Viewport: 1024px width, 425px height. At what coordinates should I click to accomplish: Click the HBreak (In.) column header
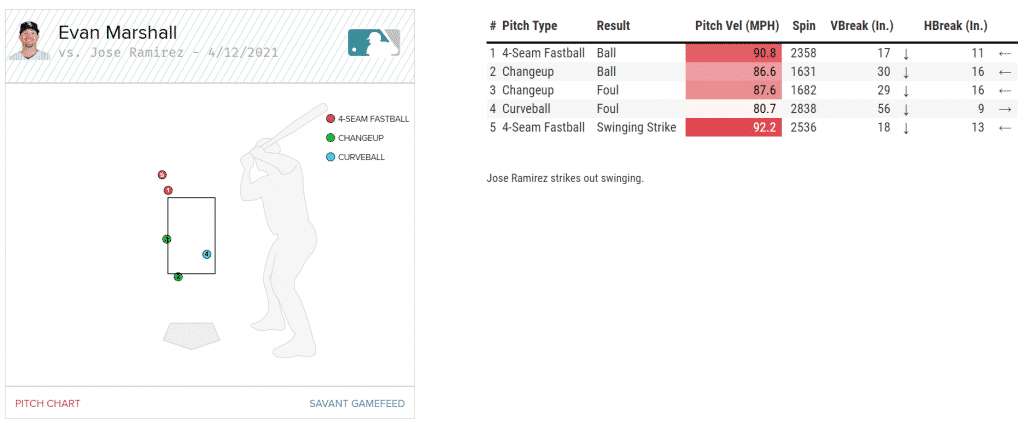956,26
